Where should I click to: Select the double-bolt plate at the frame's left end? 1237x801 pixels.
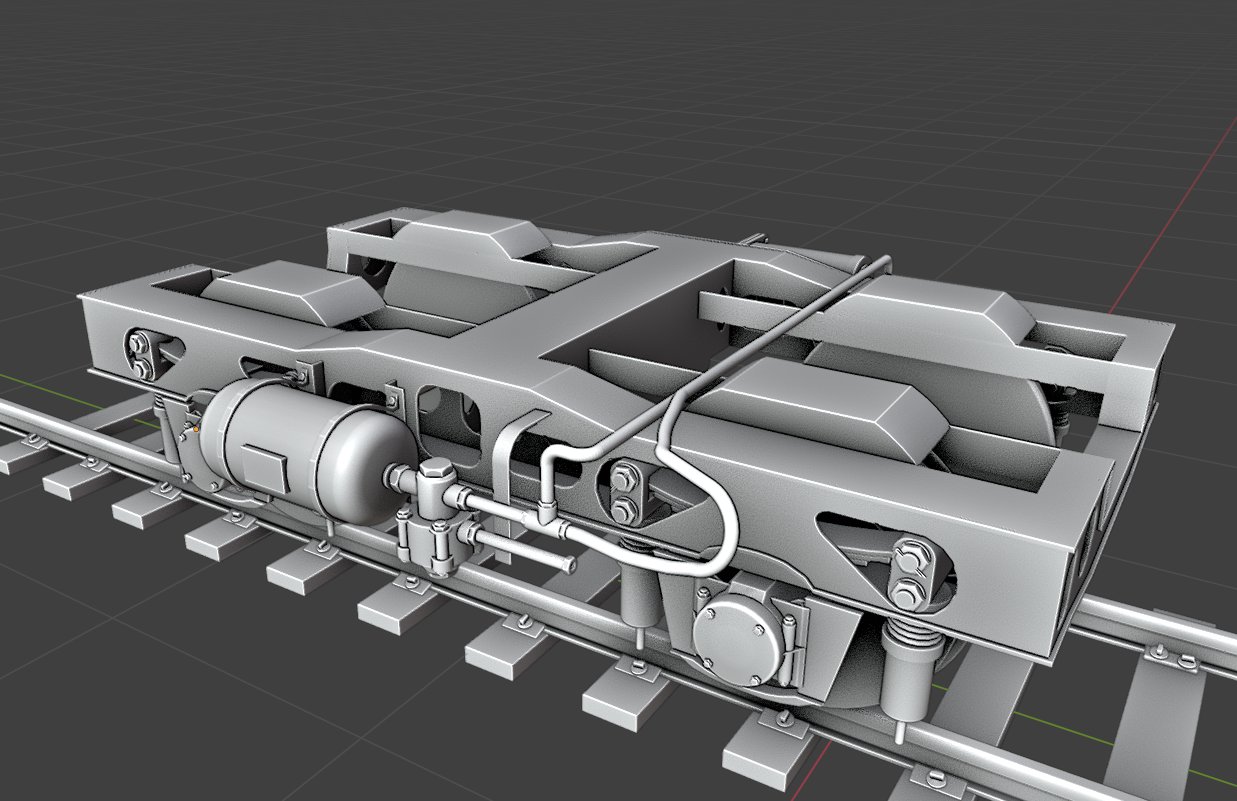click(x=140, y=357)
